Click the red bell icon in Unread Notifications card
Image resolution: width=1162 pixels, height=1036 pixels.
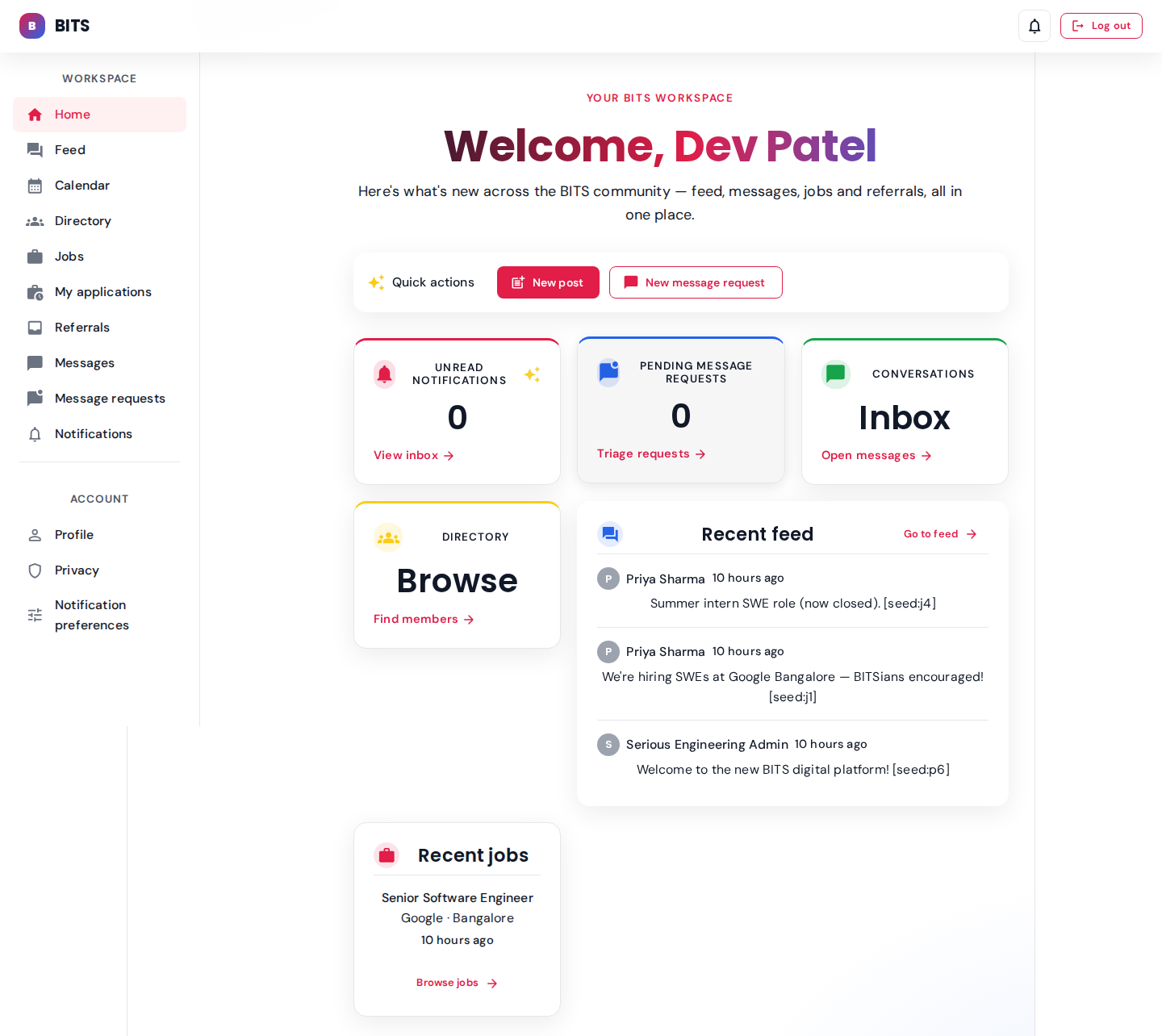click(385, 374)
